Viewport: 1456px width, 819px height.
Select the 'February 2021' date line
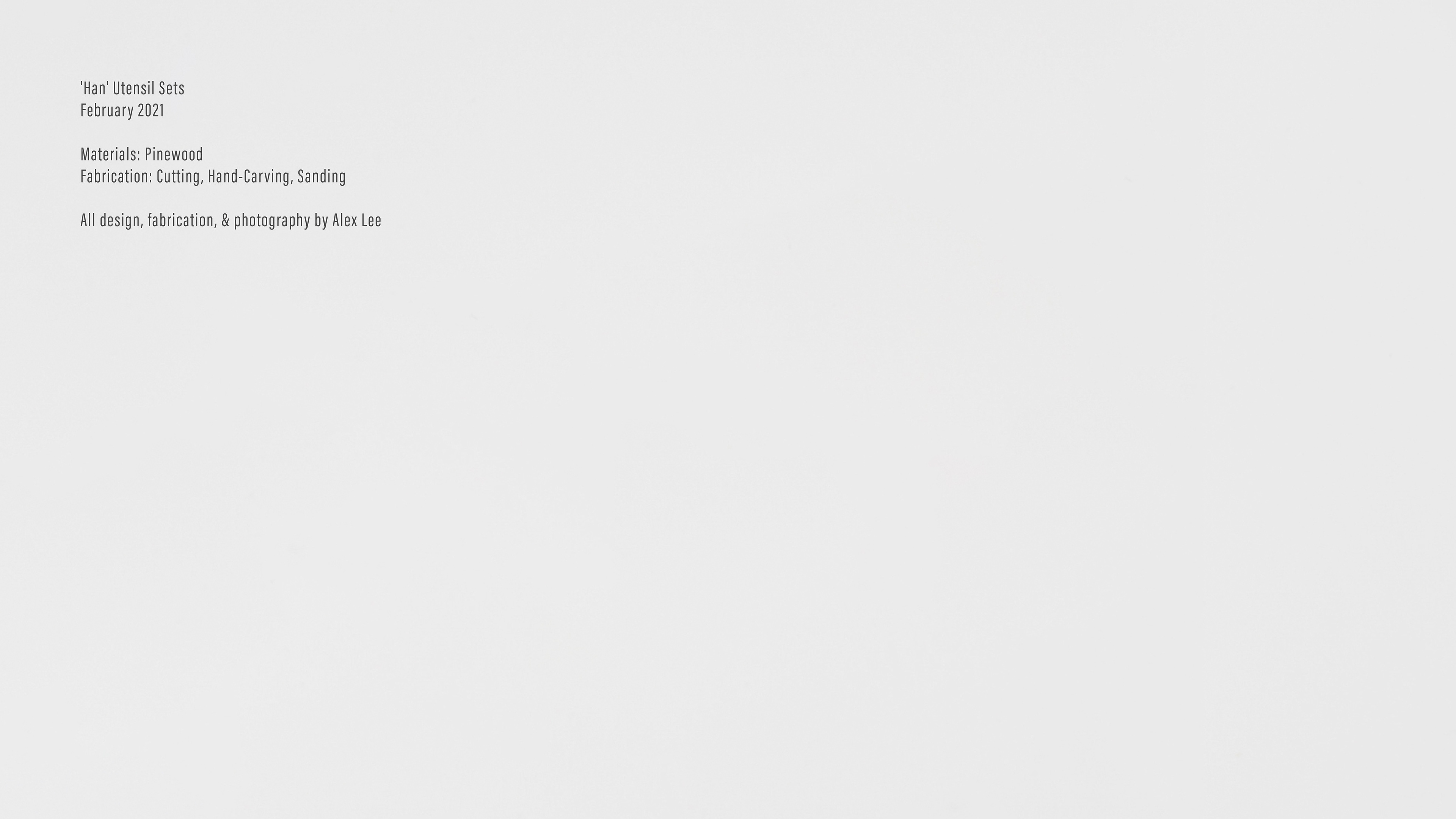pyautogui.click(x=122, y=110)
